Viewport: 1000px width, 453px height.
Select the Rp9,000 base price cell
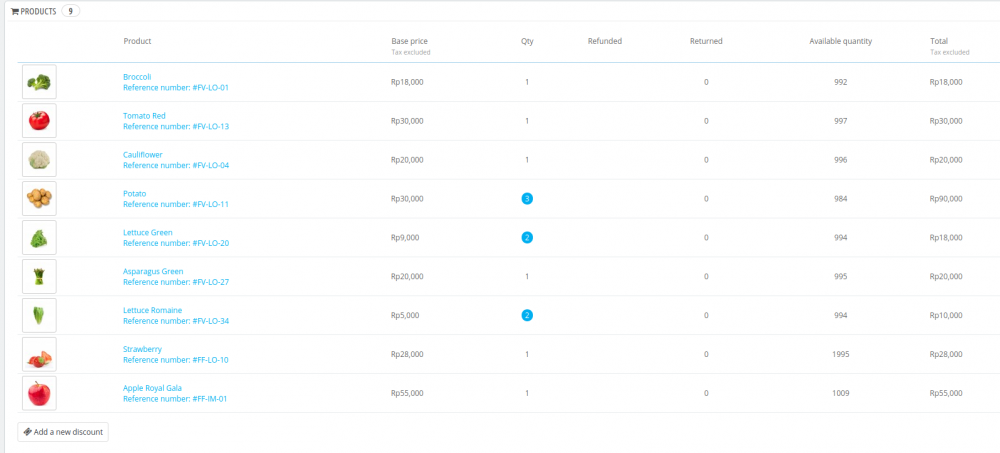405,237
